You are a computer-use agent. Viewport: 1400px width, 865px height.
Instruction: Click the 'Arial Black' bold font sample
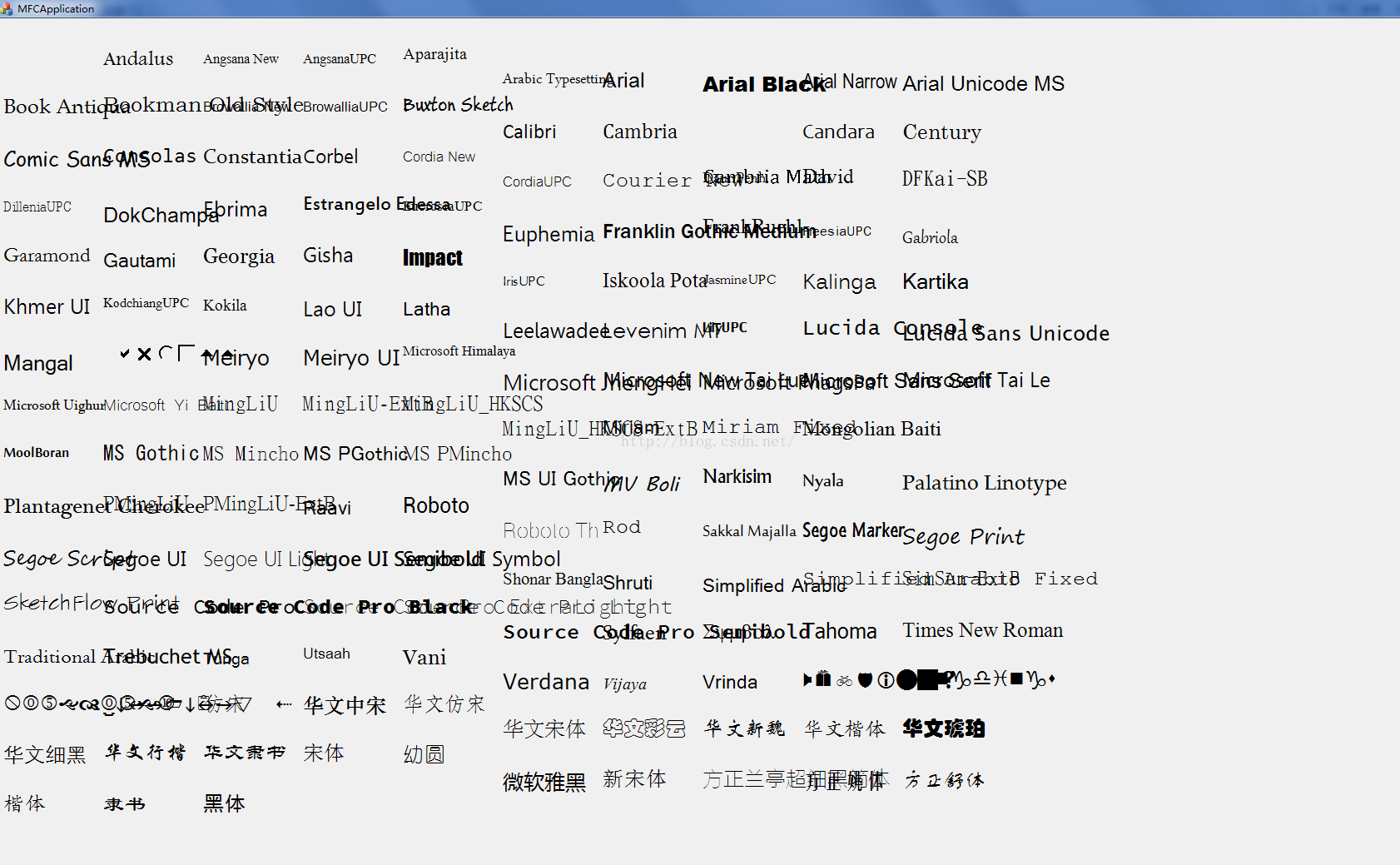[764, 84]
